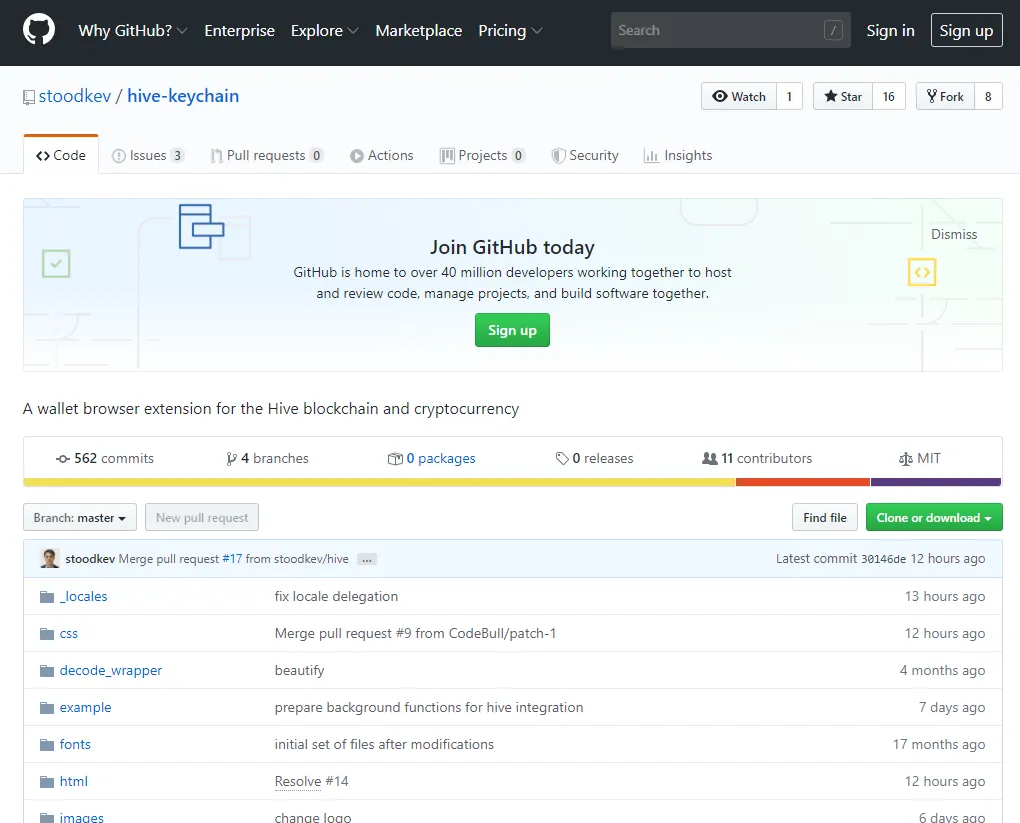Click the folder icon for decode_wrapper
Screen dimensions: 1020x823
(x=47, y=671)
